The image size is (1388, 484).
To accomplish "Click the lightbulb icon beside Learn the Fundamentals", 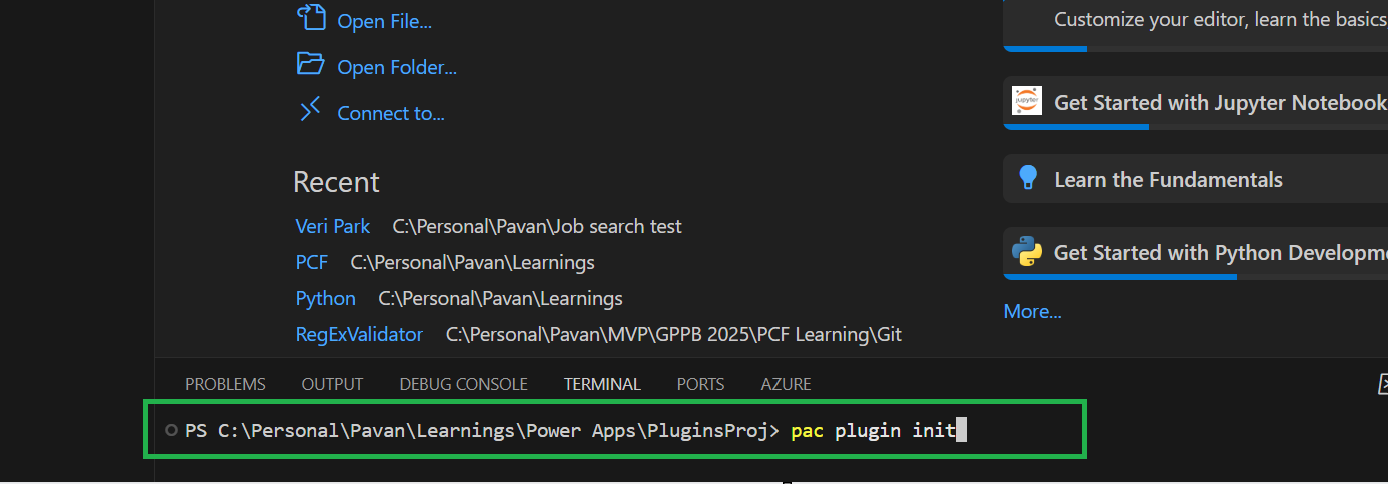I will pos(1027,178).
